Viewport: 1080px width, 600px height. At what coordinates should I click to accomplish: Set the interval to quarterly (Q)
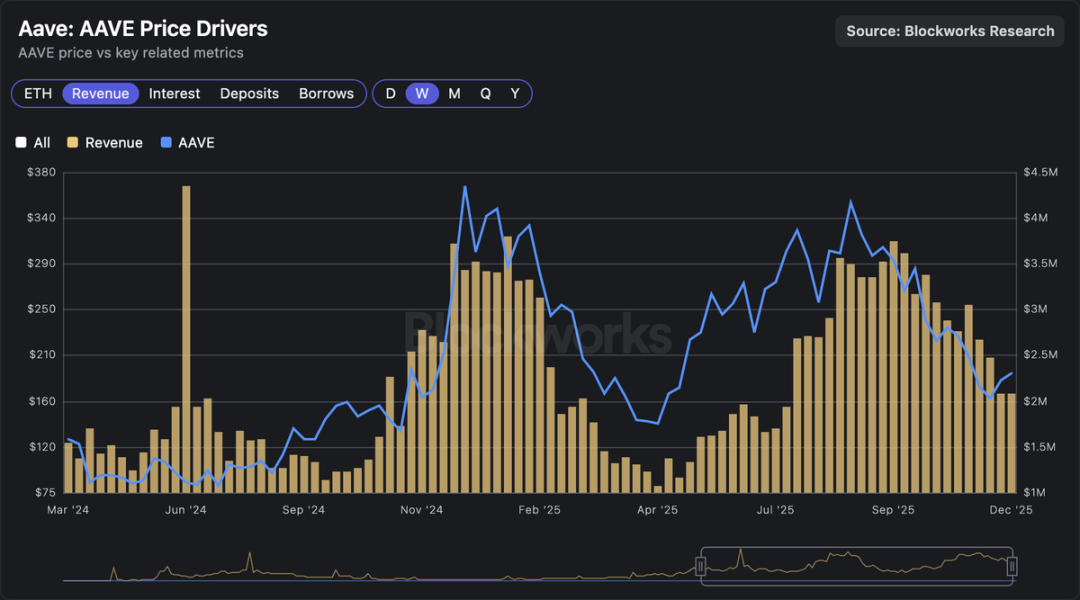pos(485,93)
